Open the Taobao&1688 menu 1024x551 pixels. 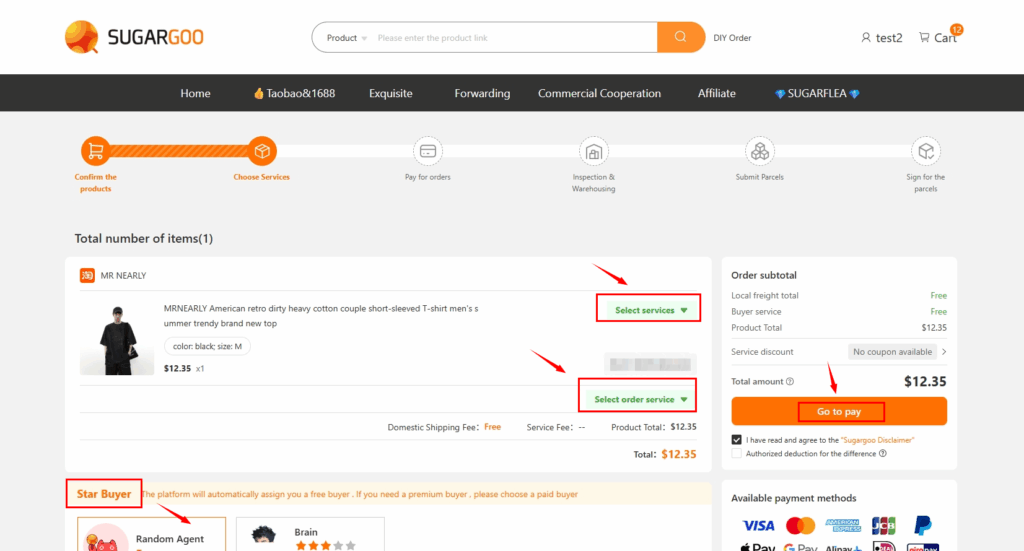point(294,93)
